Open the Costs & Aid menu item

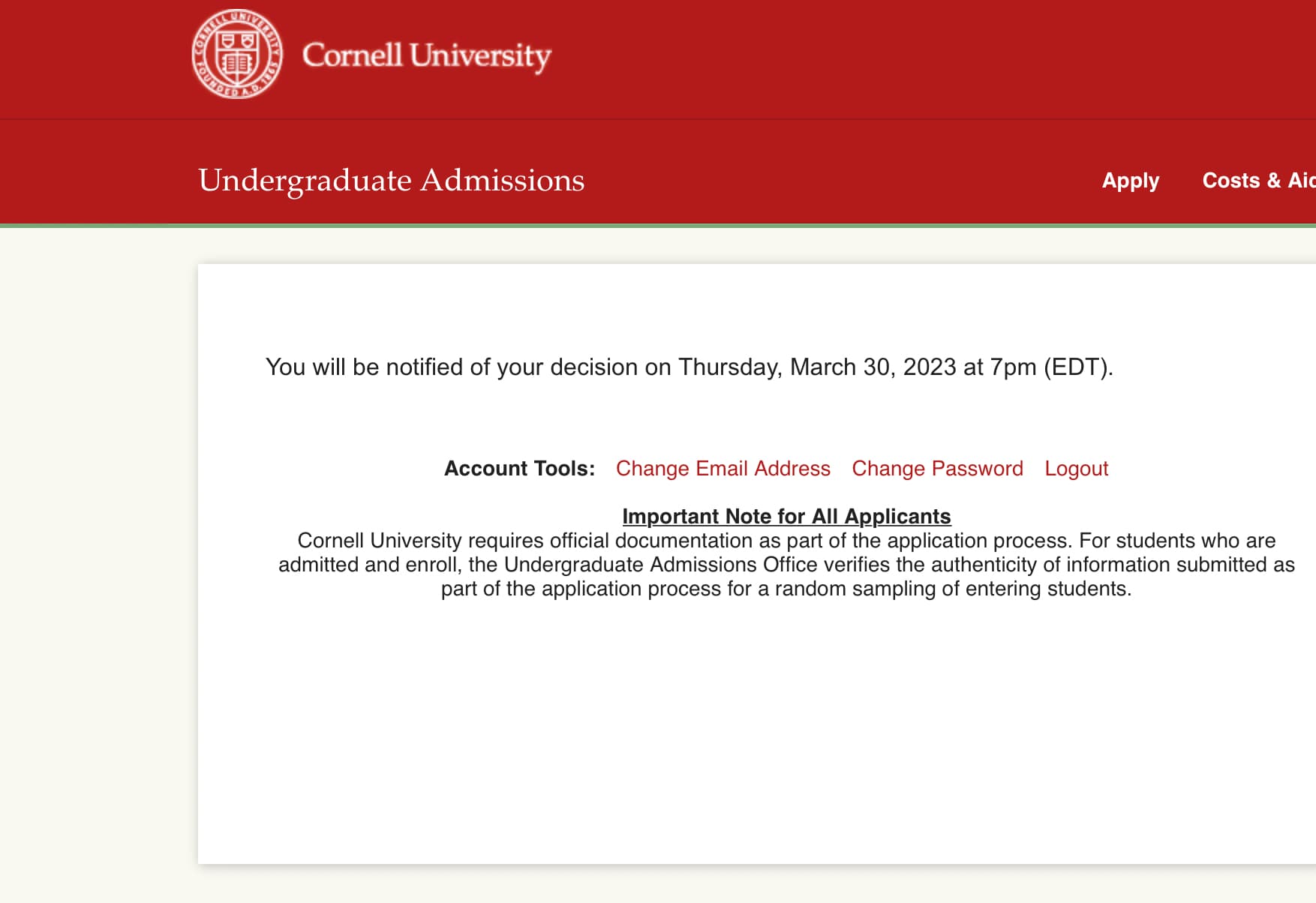pyautogui.click(x=1257, y=181)
